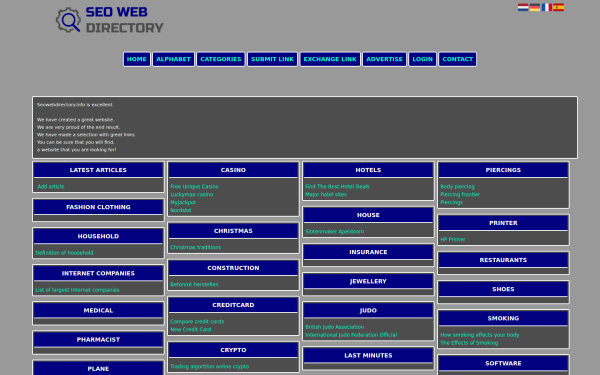Open the FASHION CLOTHING category
Image resolution: width=600 pixels, height=375 pixels.
98,207
